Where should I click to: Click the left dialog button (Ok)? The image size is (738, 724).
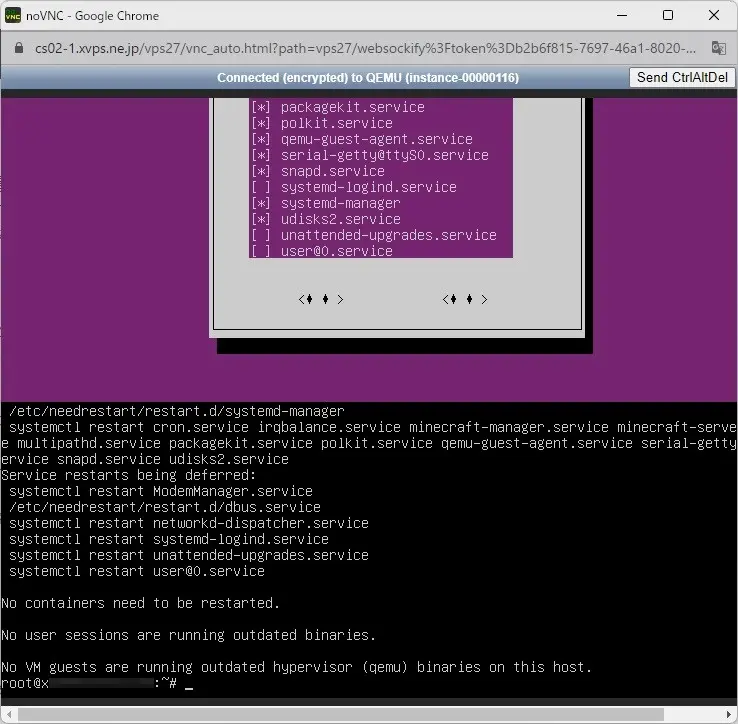click(x=321, y=299)
